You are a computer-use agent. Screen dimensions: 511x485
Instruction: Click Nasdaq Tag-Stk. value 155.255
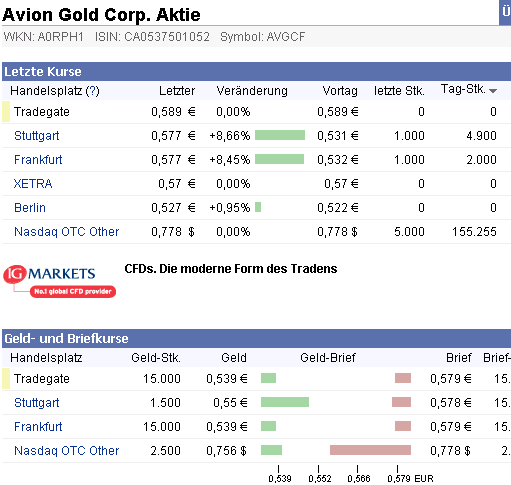pos(474,232)
